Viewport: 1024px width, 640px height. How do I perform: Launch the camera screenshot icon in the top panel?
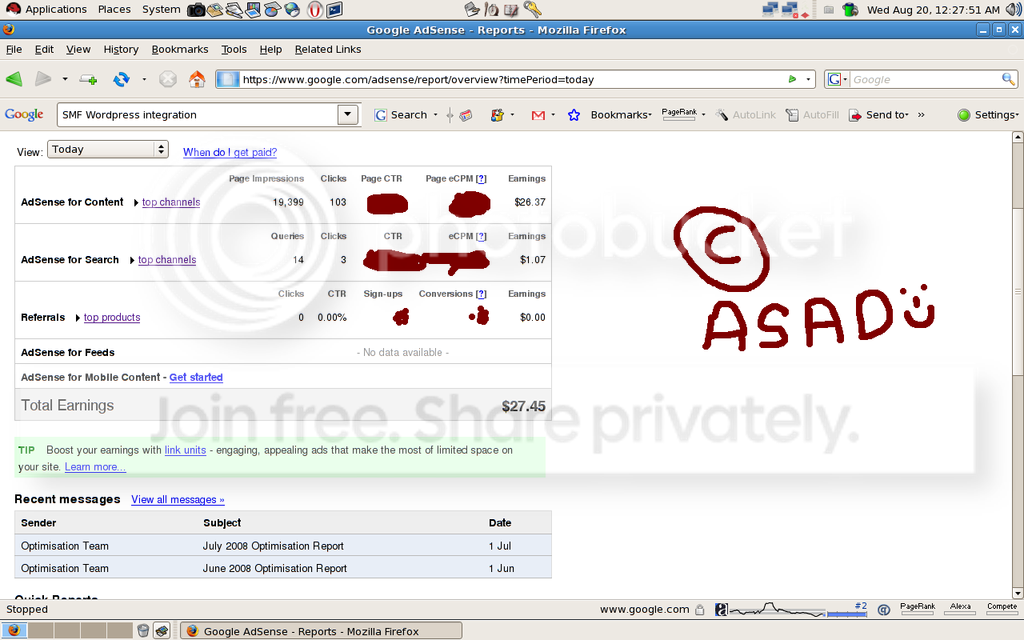[196, 10]
